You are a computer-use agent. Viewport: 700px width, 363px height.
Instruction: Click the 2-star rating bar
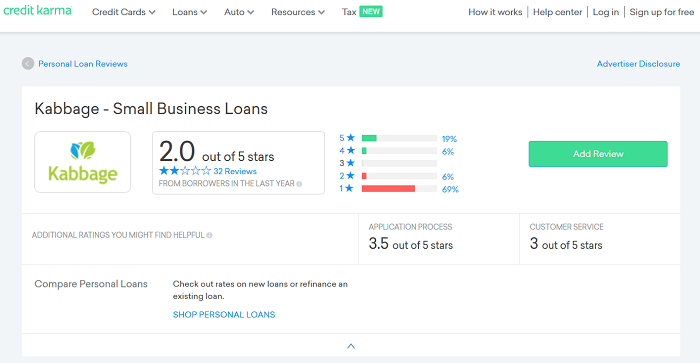click(x=399, y=176)
